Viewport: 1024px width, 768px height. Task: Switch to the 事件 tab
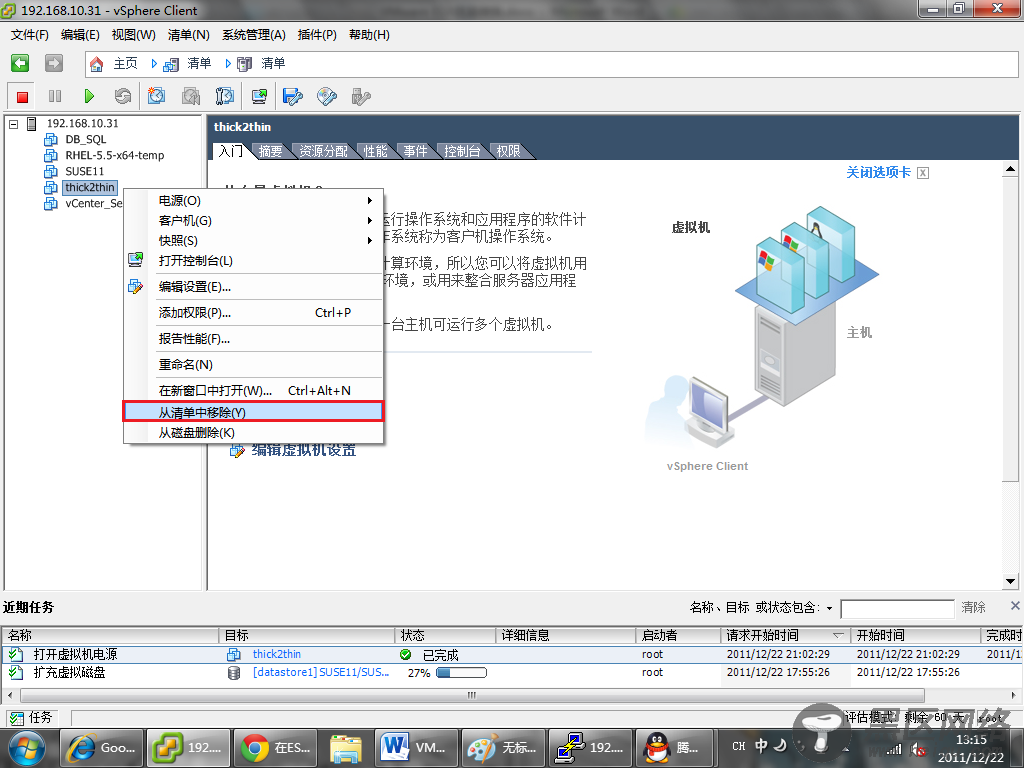[x=415, y=151]
